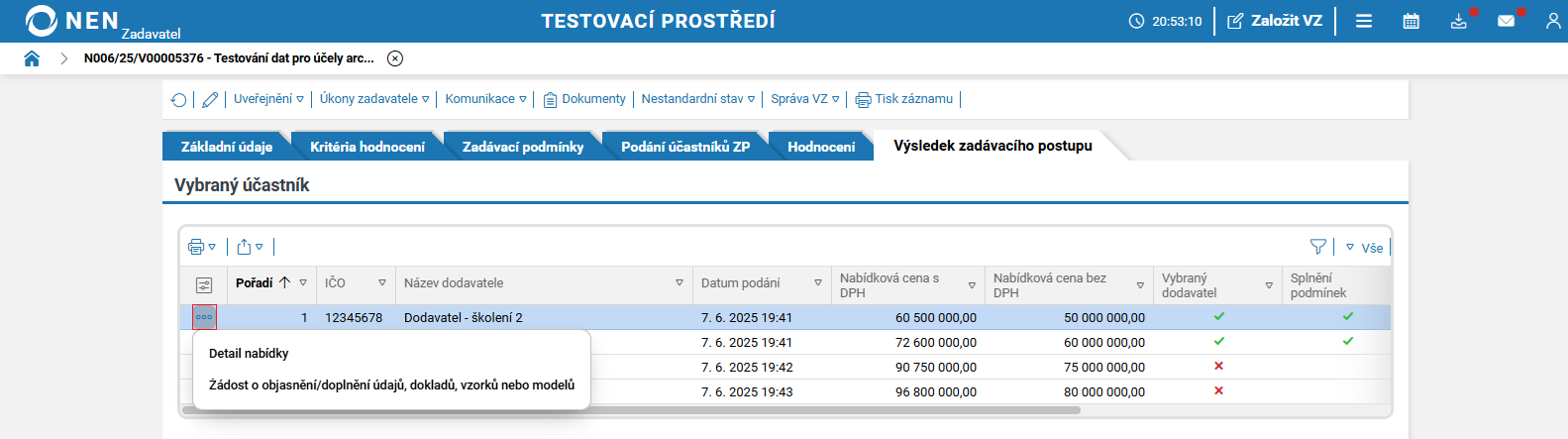Open the Datum podání column filter arrow

pyautogui.click(x=818, y=283)
